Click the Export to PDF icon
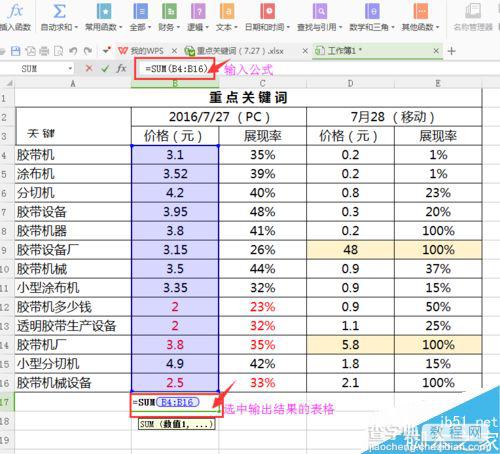500x454 pixels. 30,51
